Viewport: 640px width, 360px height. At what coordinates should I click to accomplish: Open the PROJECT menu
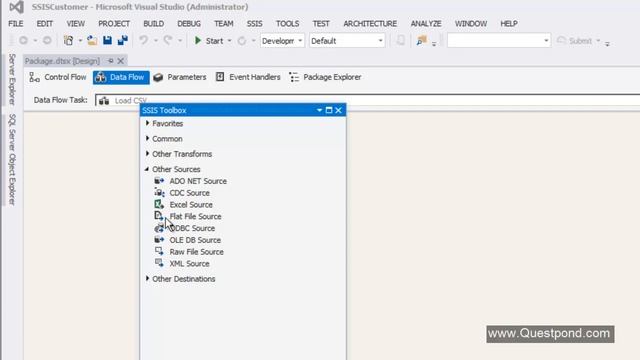point(114,24)
